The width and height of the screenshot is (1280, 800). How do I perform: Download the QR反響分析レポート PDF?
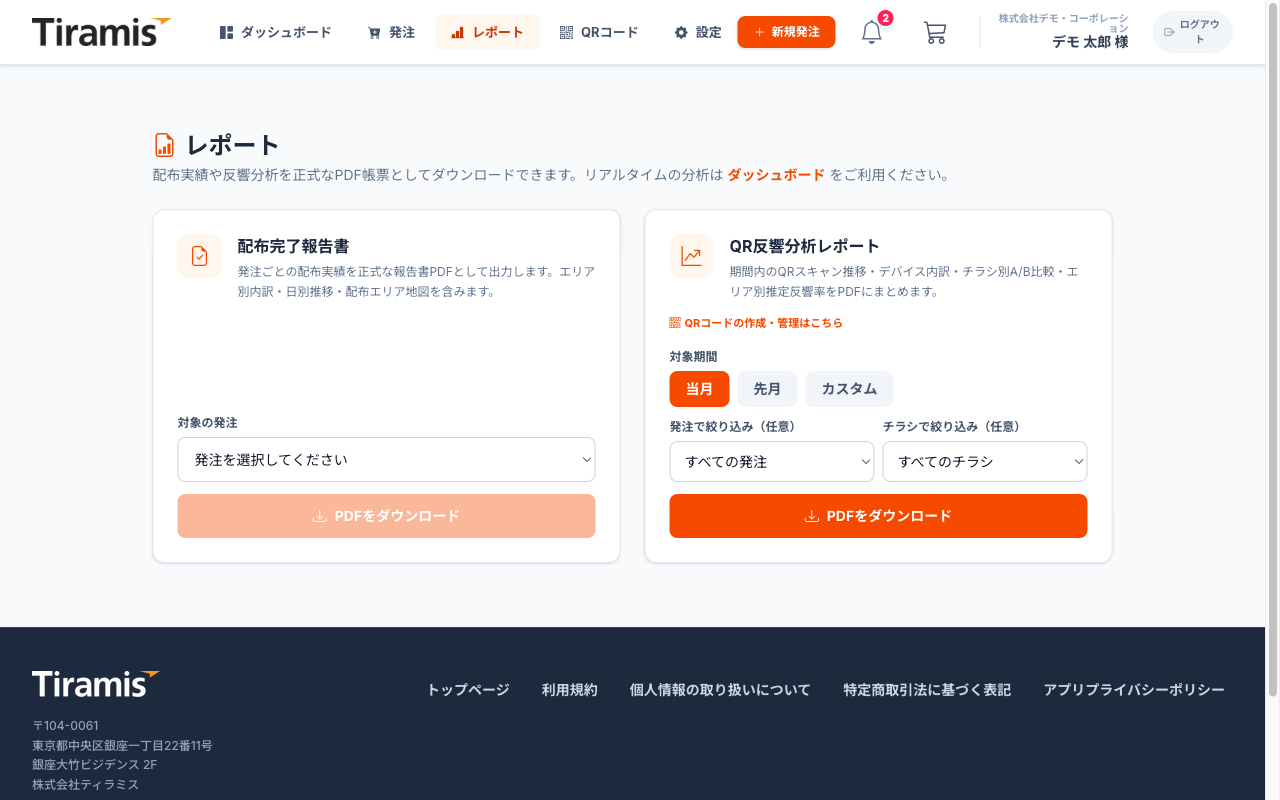[x=878, y=516]
